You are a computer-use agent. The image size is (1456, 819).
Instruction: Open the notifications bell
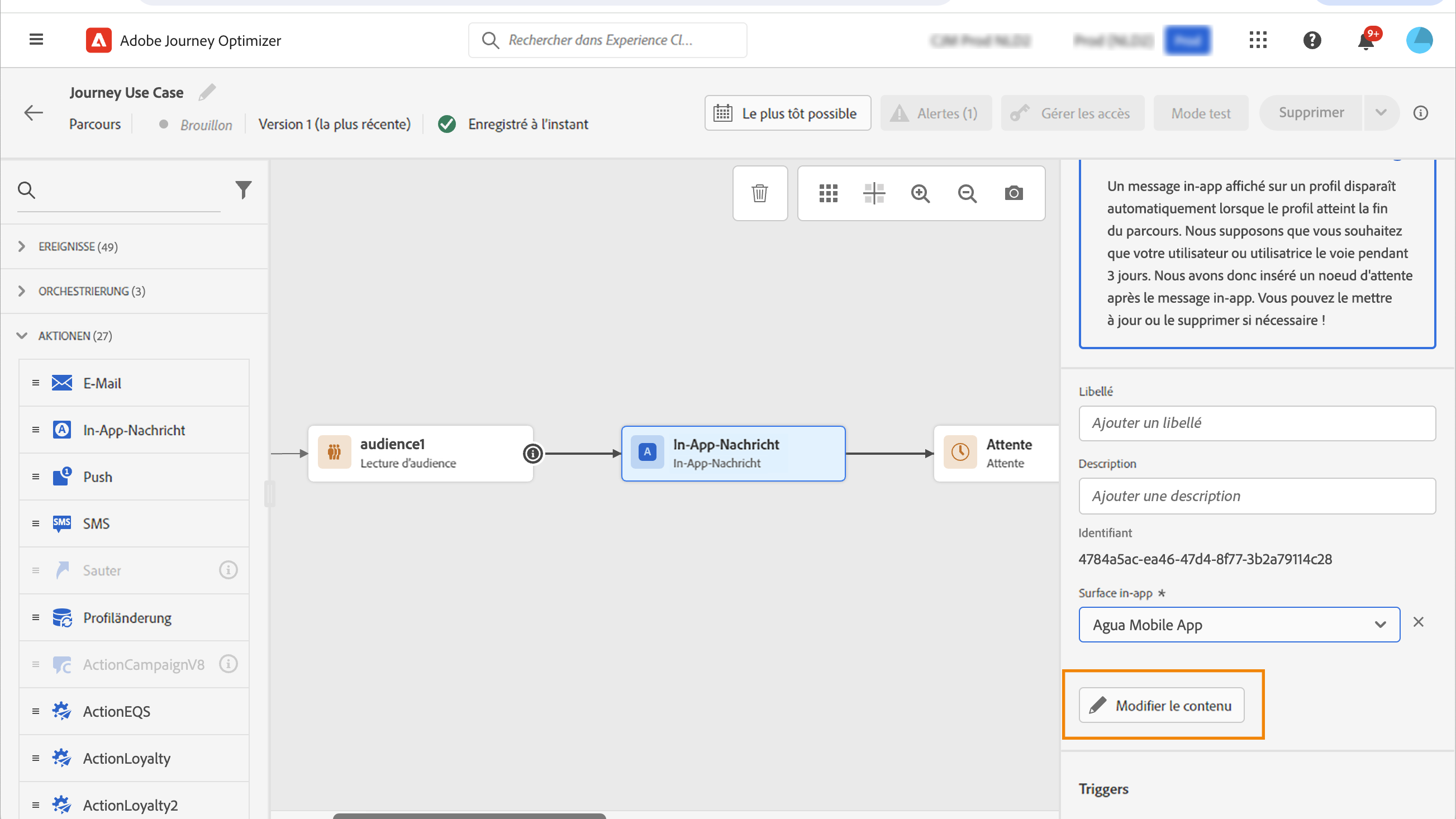point(1366,41)
